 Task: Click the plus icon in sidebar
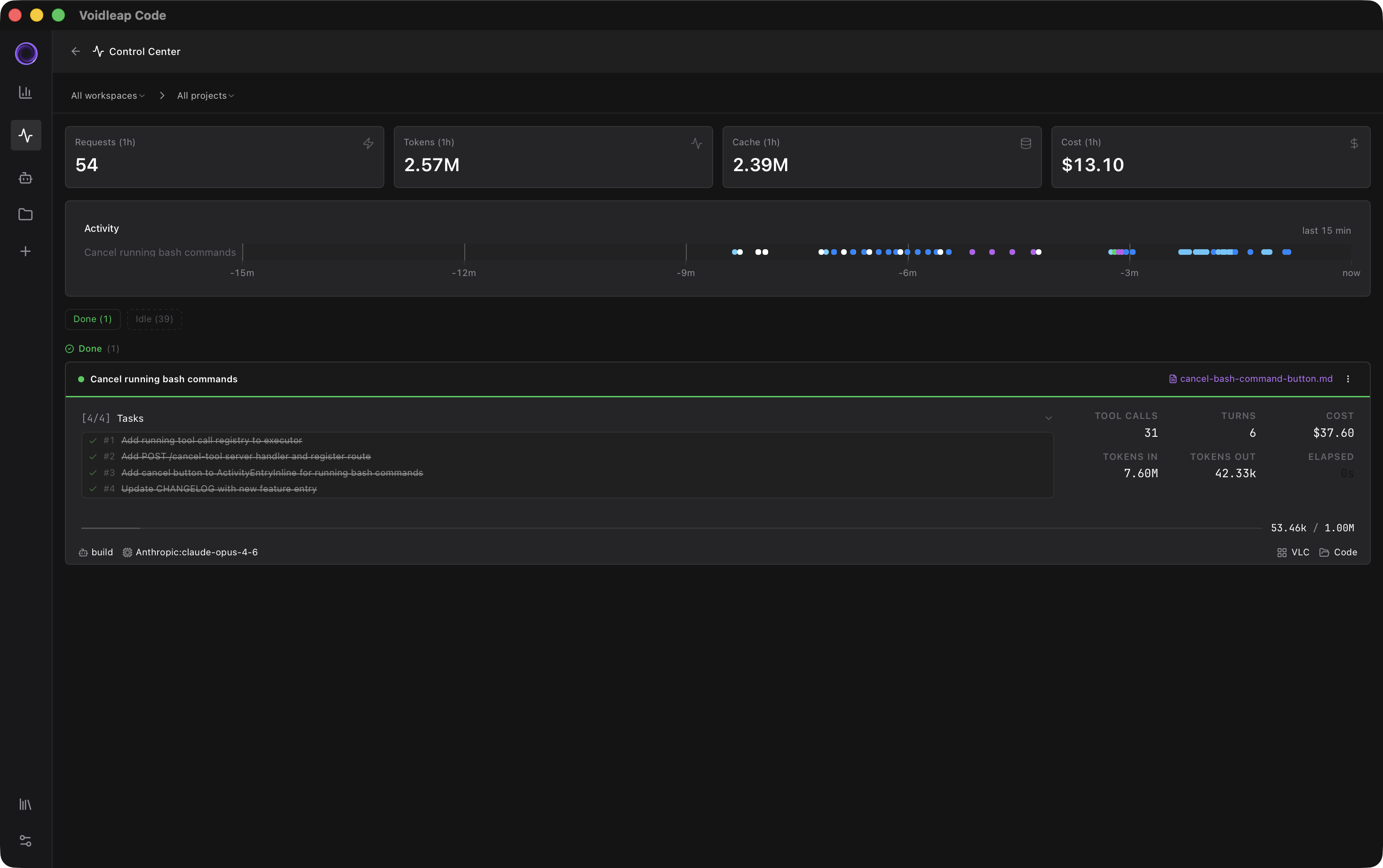(x=25, y=252)
